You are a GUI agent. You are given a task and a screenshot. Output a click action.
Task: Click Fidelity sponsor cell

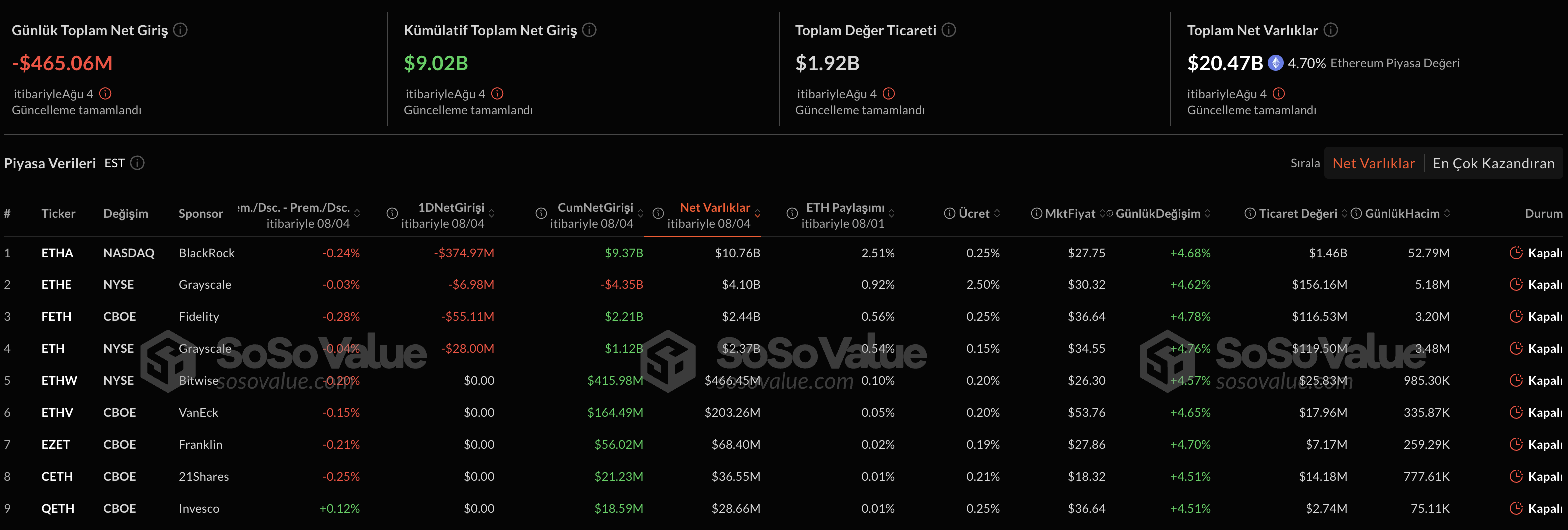pos(199,316)
